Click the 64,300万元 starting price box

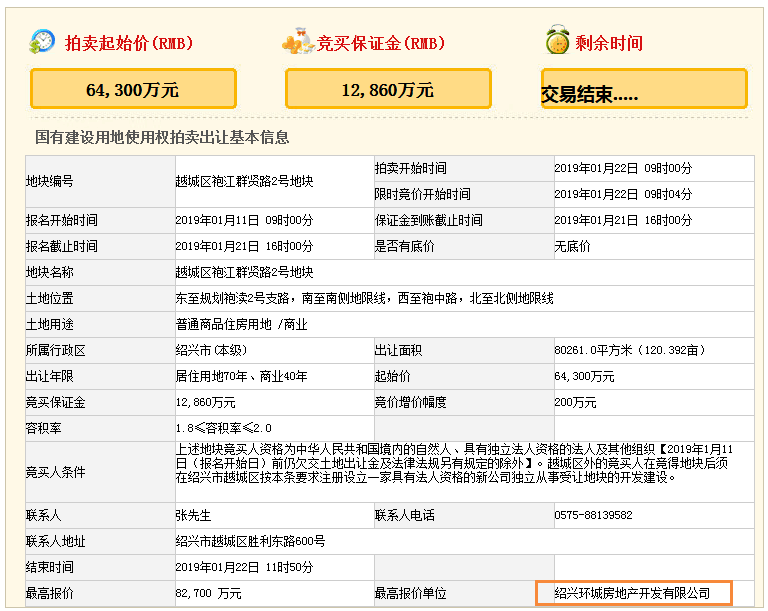(x=133, y=89)
